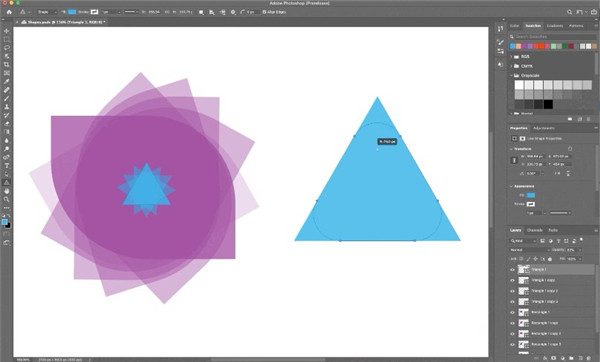Screen dimensions: 600x362
Task: Collapse the Transform section
Action: pyautogui.click(x=512, y=149)
